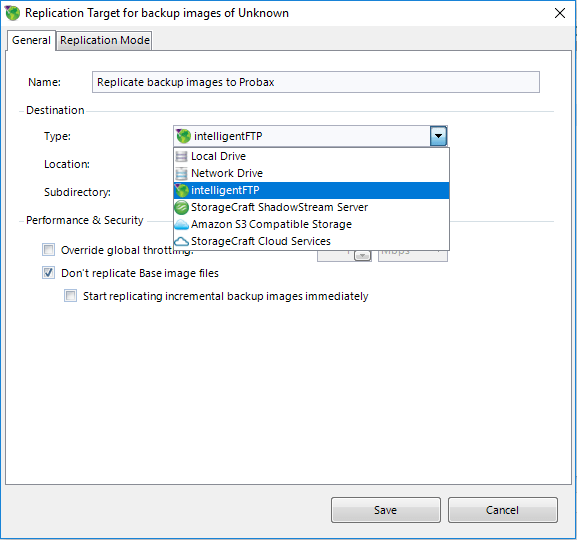Click the application icon in the title bar
Viewport: 577px width, 540px height.
[x=13, y=13]
